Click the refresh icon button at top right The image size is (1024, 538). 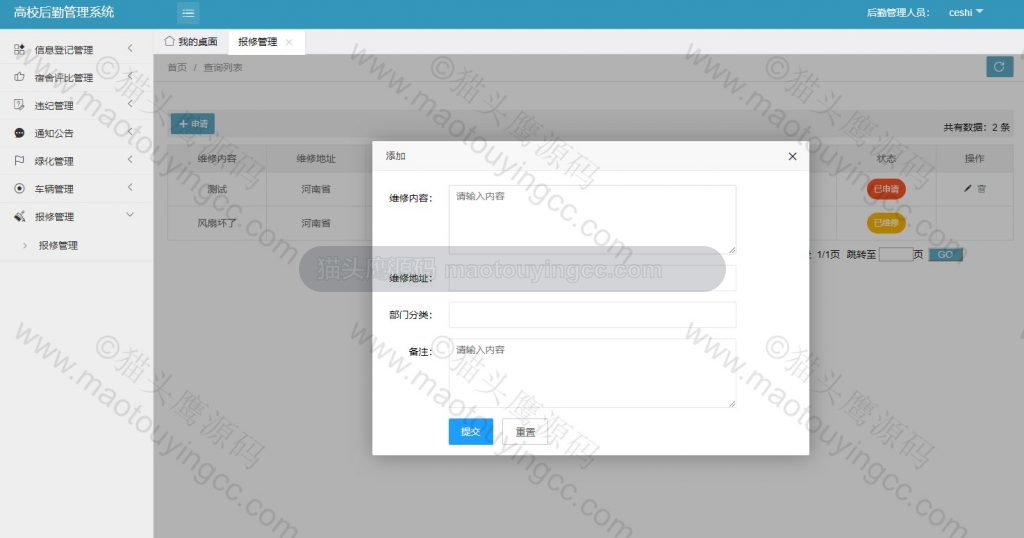click(999, 67)
